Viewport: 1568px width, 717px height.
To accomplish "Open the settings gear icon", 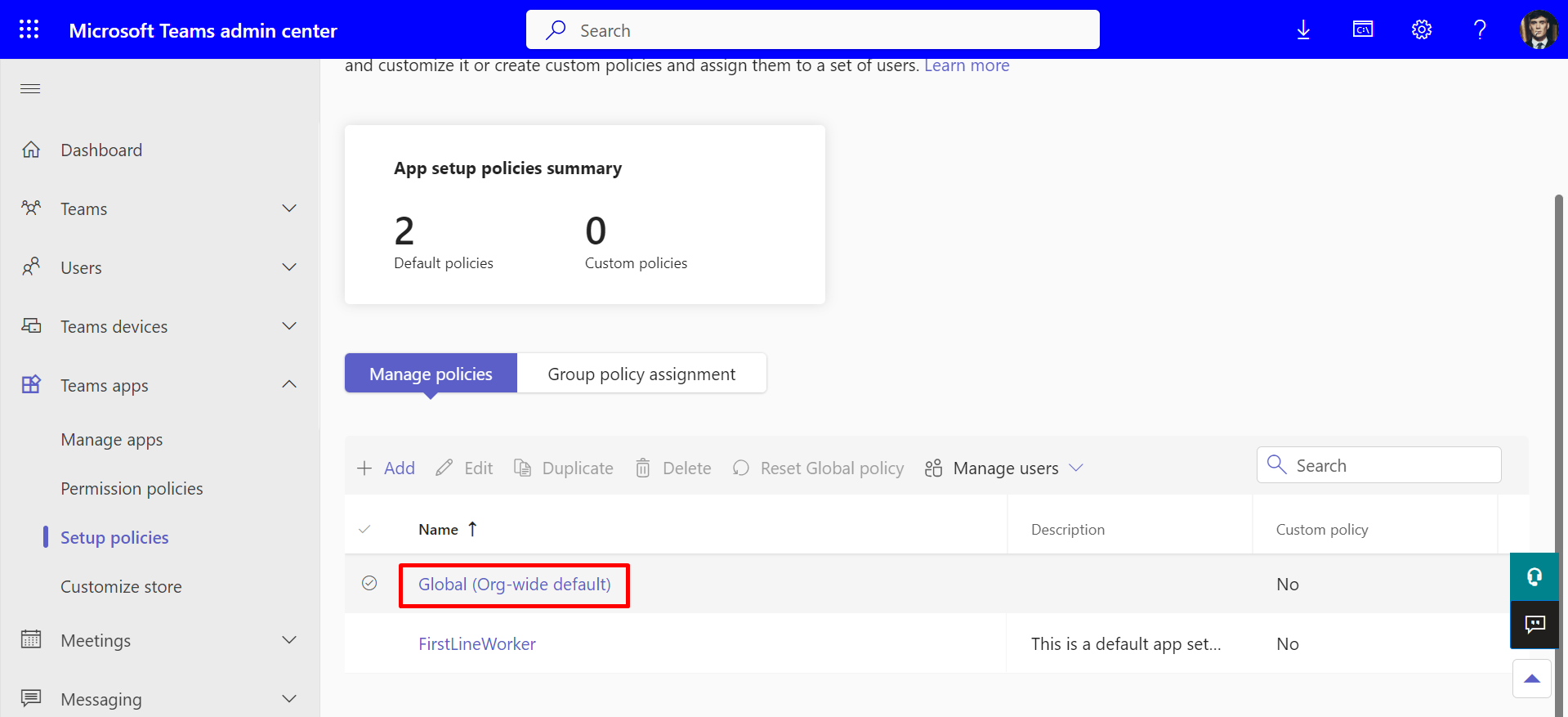I will [1422, 30].
